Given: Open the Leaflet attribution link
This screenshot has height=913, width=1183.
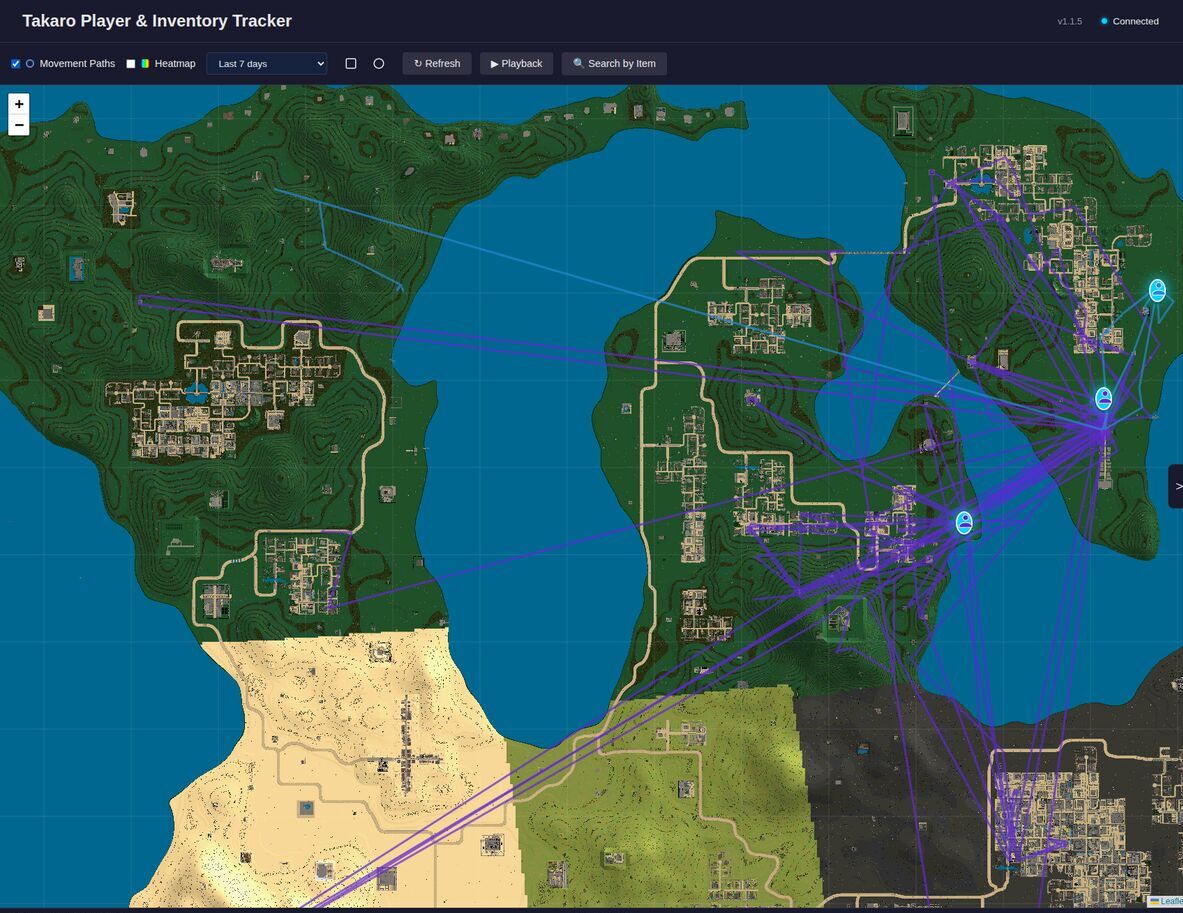Looking at the screenshot, I should click(x=1170, y=902).
